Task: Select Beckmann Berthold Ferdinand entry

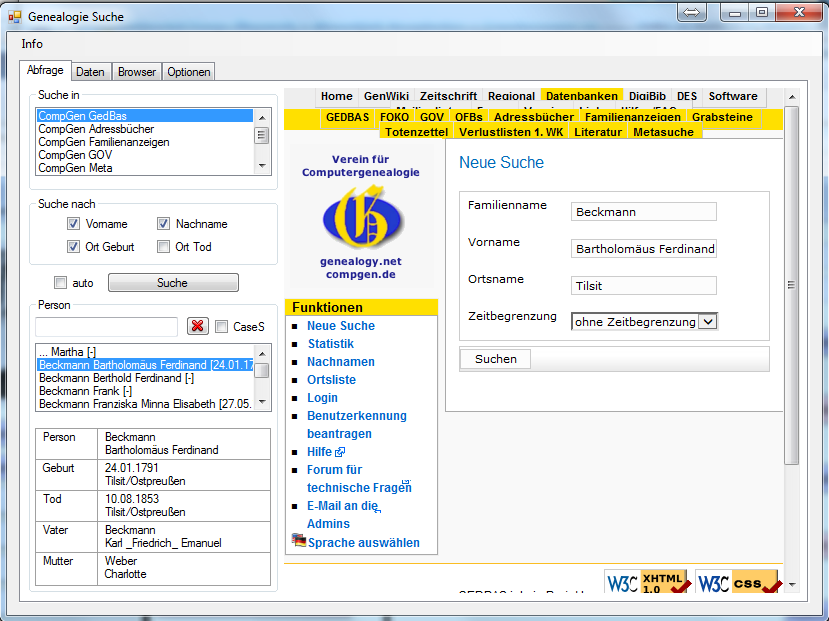Action: pos(145,378)
